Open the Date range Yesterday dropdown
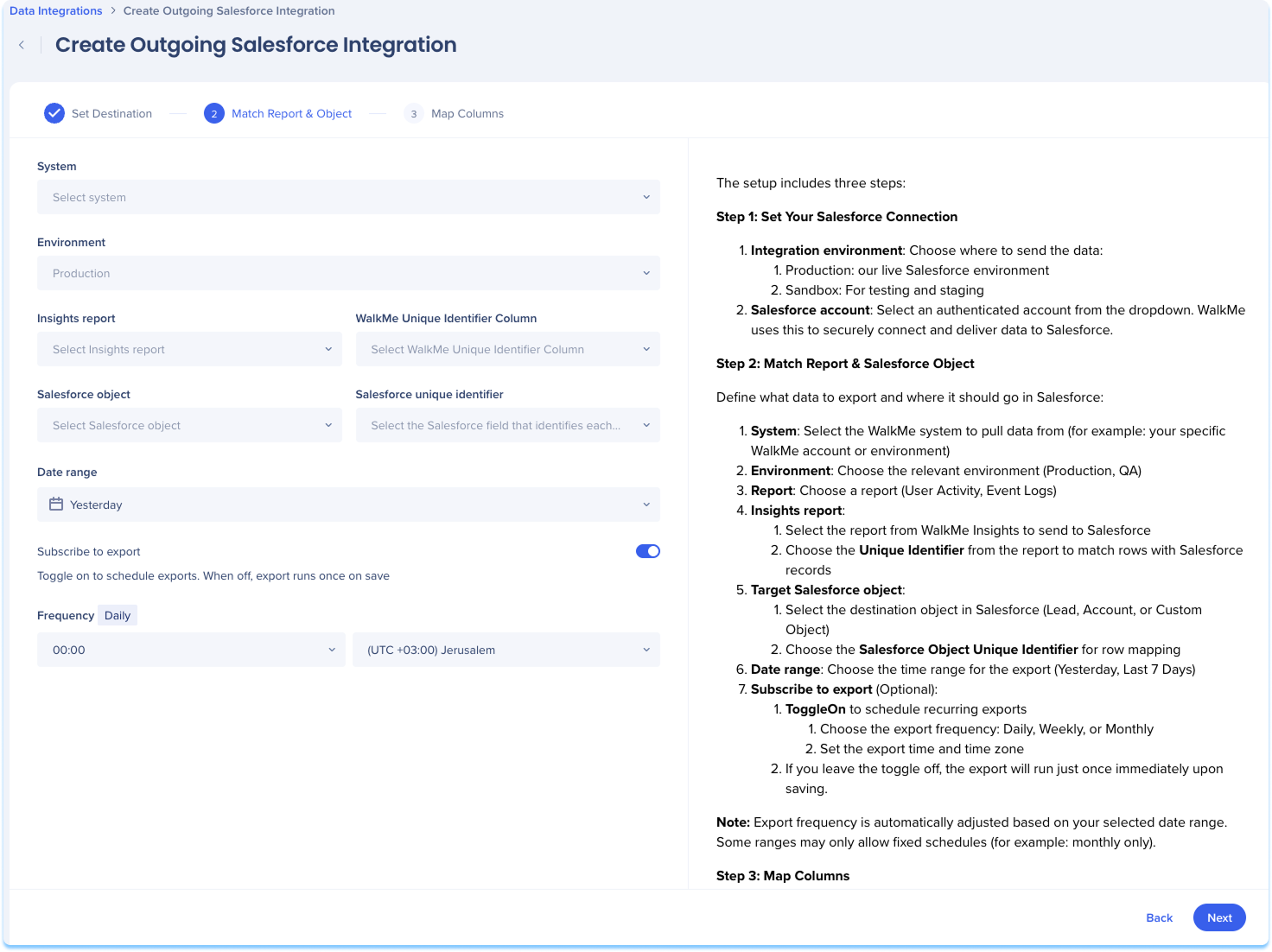 (x=348, y=505)
